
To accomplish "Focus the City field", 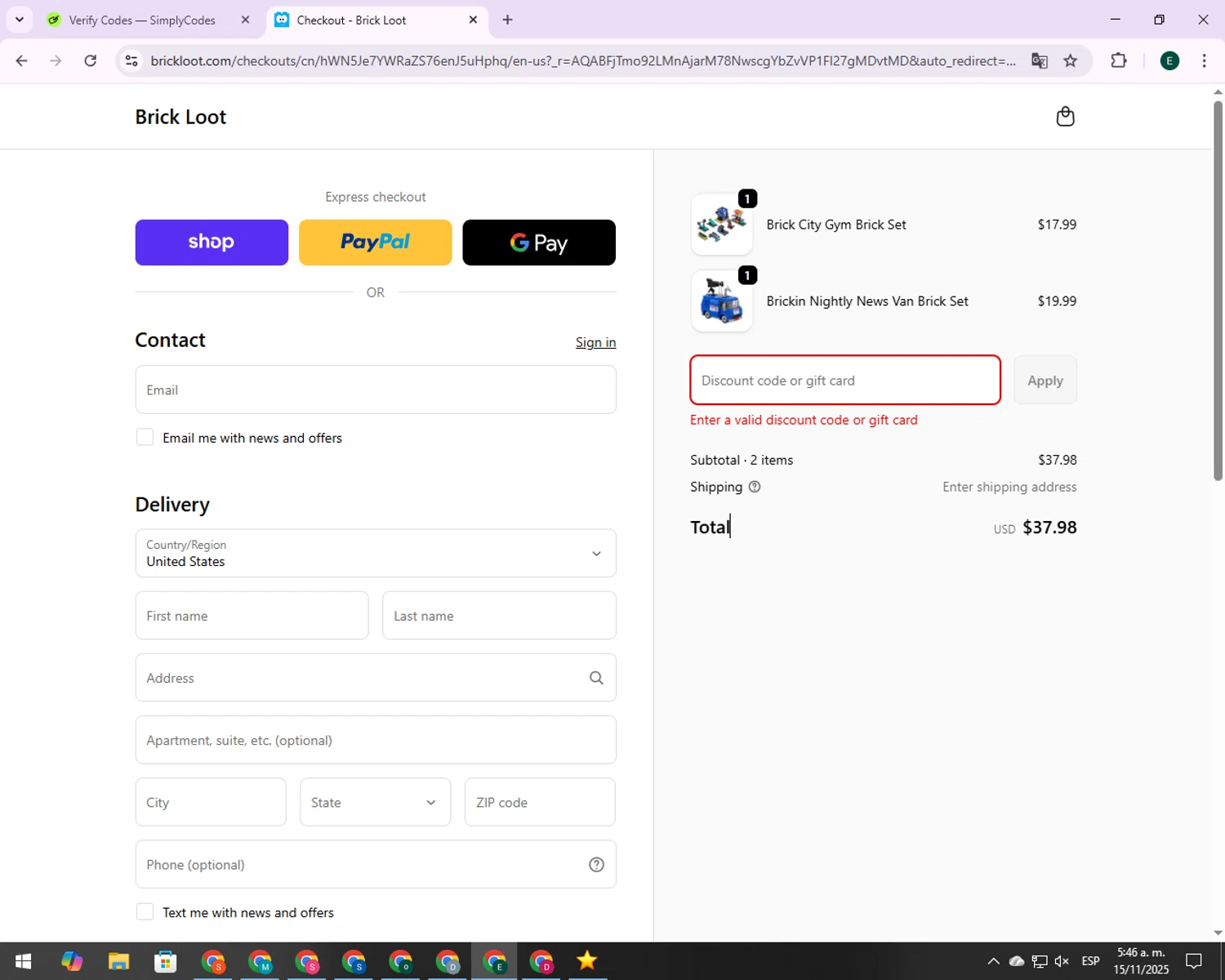I will pos(211,802).
